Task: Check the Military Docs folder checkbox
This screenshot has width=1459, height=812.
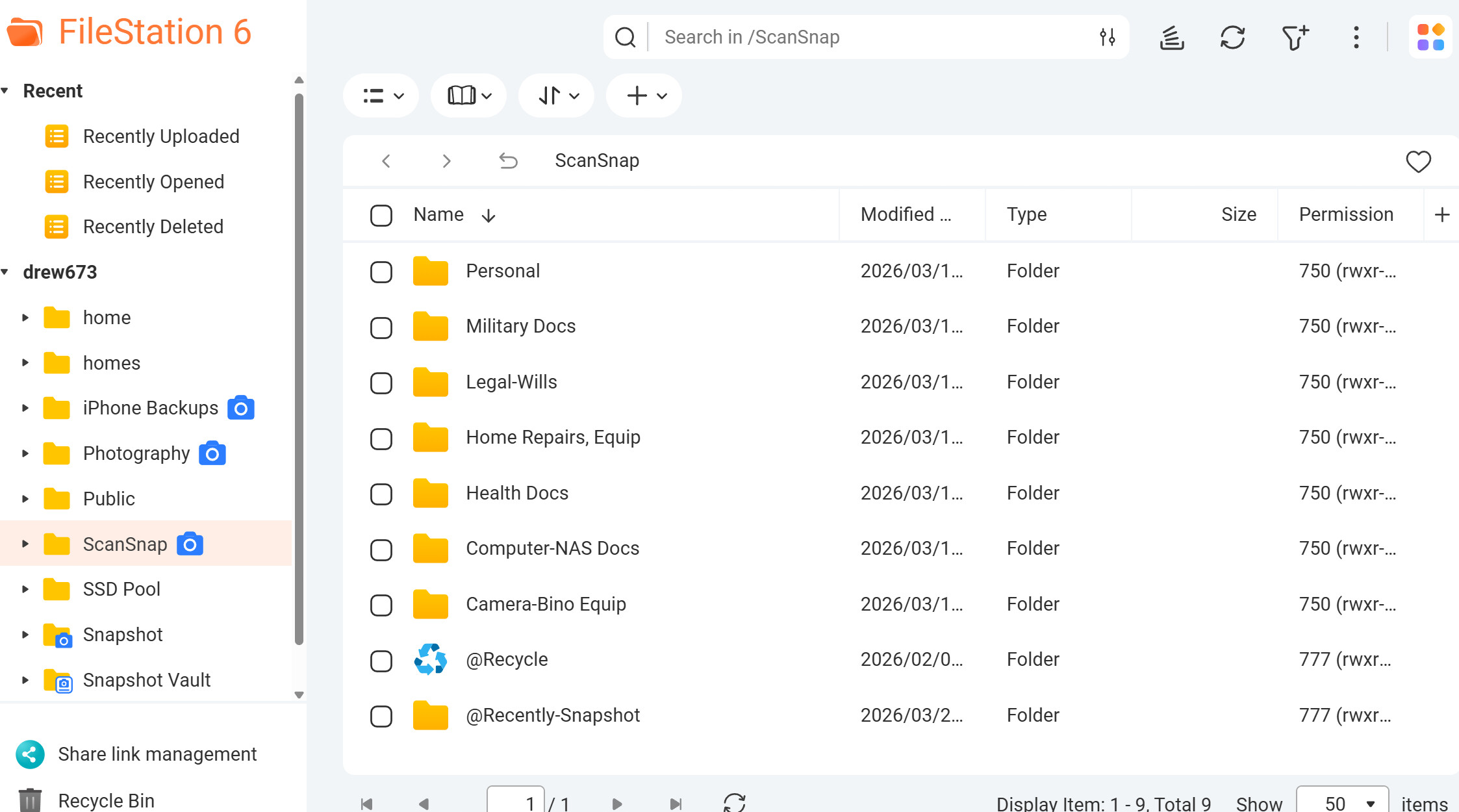Action: point(381,328)
